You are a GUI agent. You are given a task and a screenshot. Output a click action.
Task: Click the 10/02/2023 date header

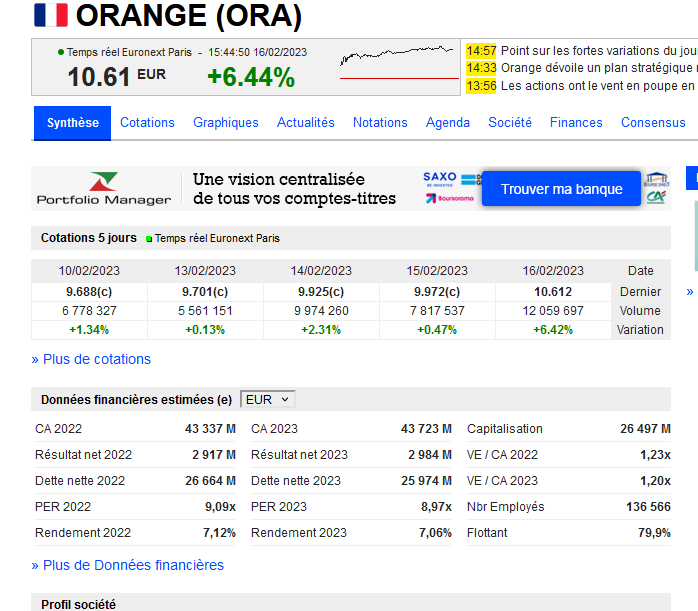(89, 271)
